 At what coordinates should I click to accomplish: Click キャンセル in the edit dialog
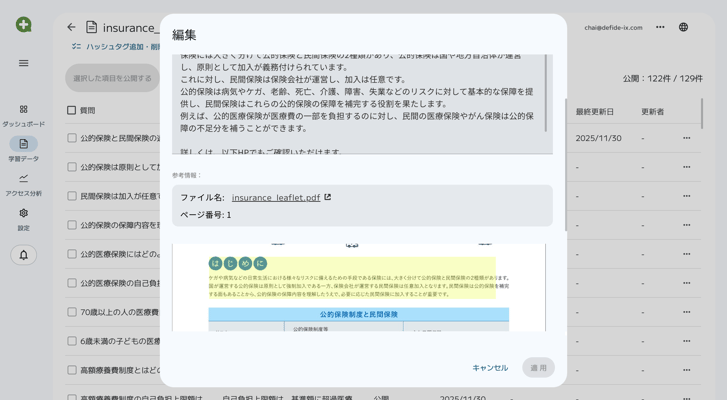coord(490,368)
